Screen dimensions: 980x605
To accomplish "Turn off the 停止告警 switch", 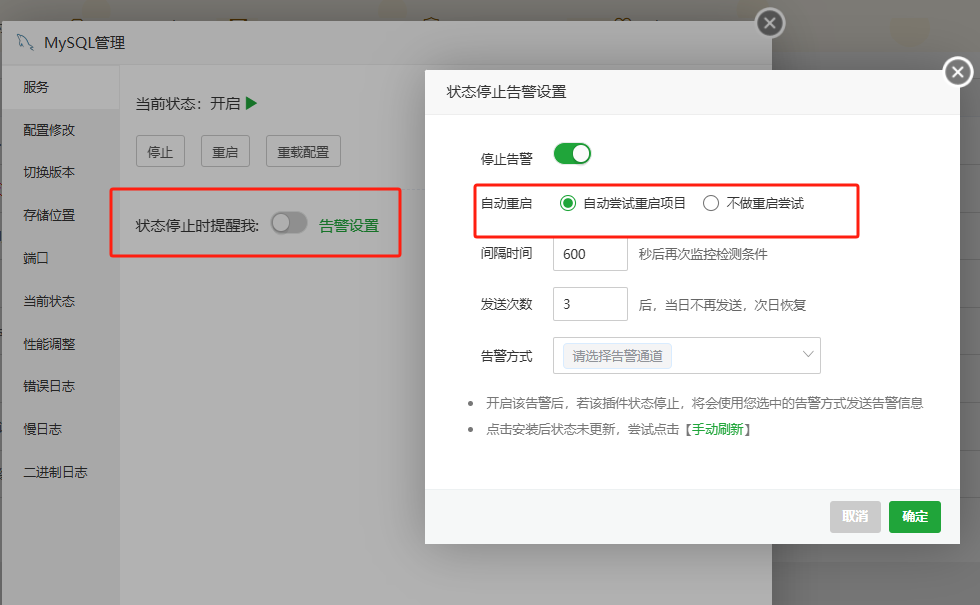I will (x=572, y=154).
